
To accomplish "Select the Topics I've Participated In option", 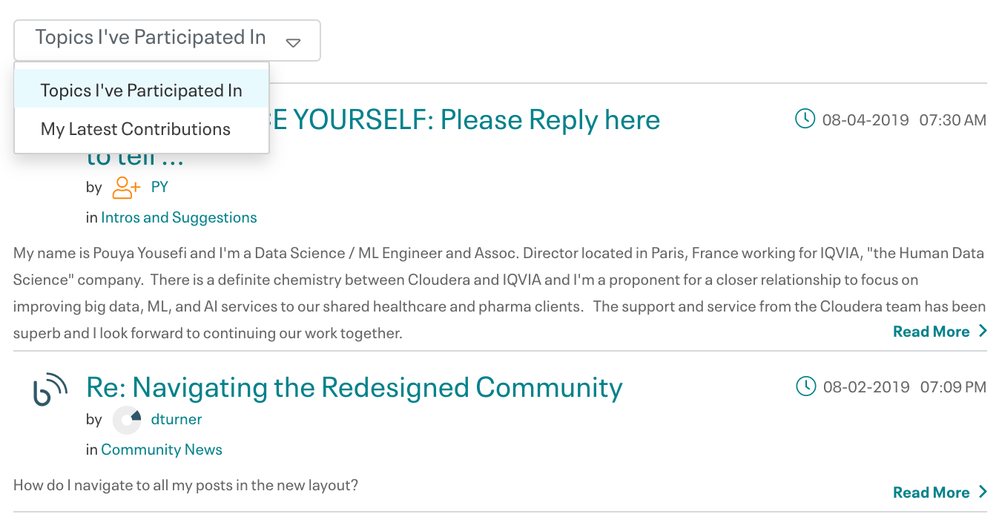I will point(141,90).
